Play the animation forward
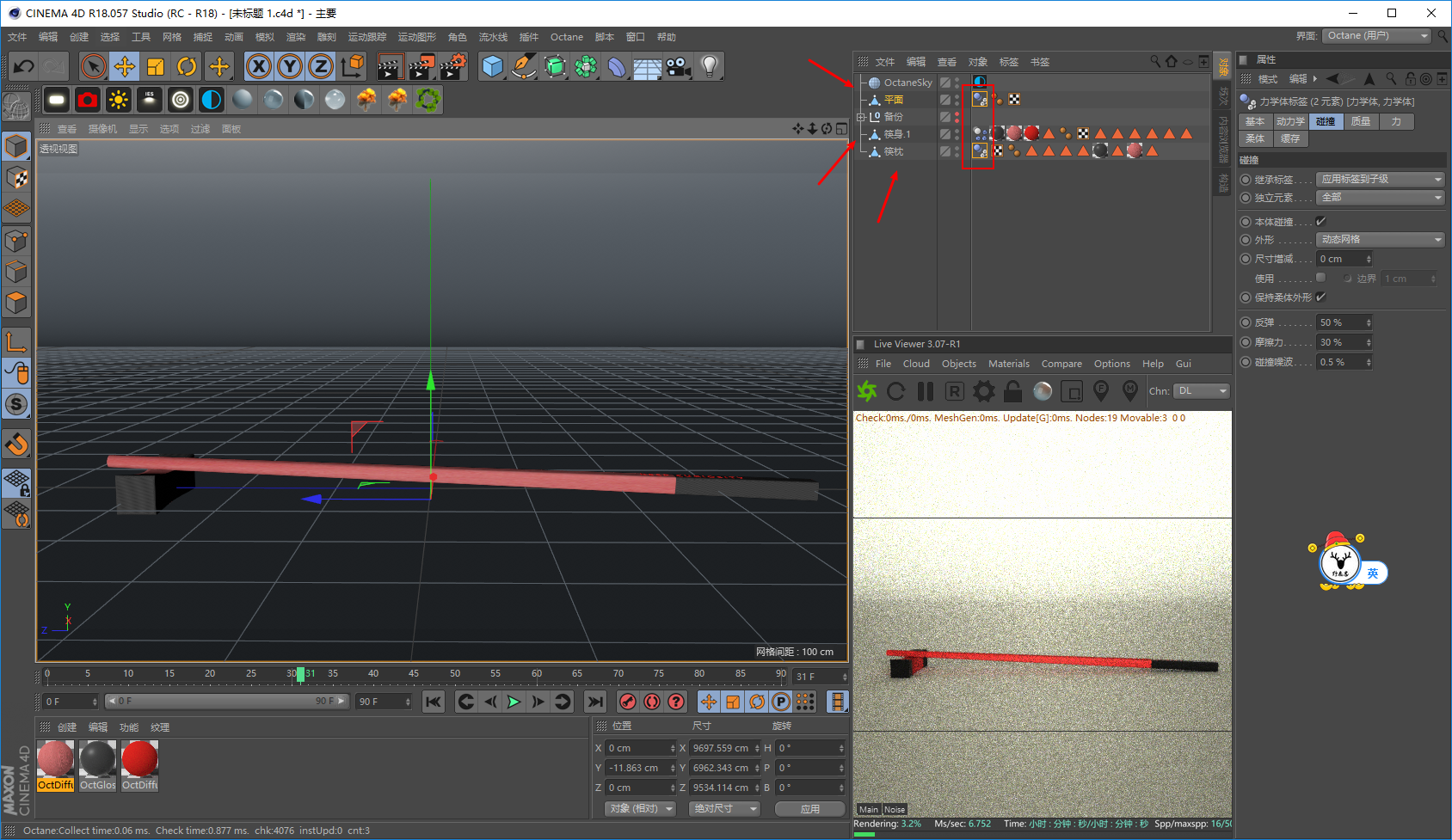The width and height of the screenshot is (1452, 840). (514, 702)
